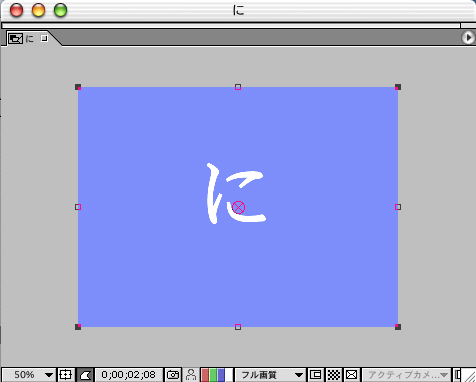
Task: Toggle the region of interest icon
Action: click(315, 375)
